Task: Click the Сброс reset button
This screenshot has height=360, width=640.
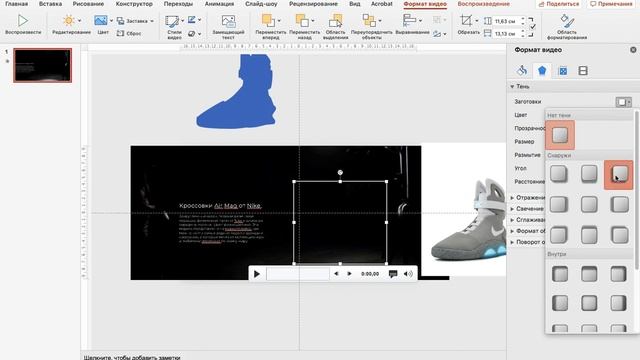Action: tap(129, 33)
